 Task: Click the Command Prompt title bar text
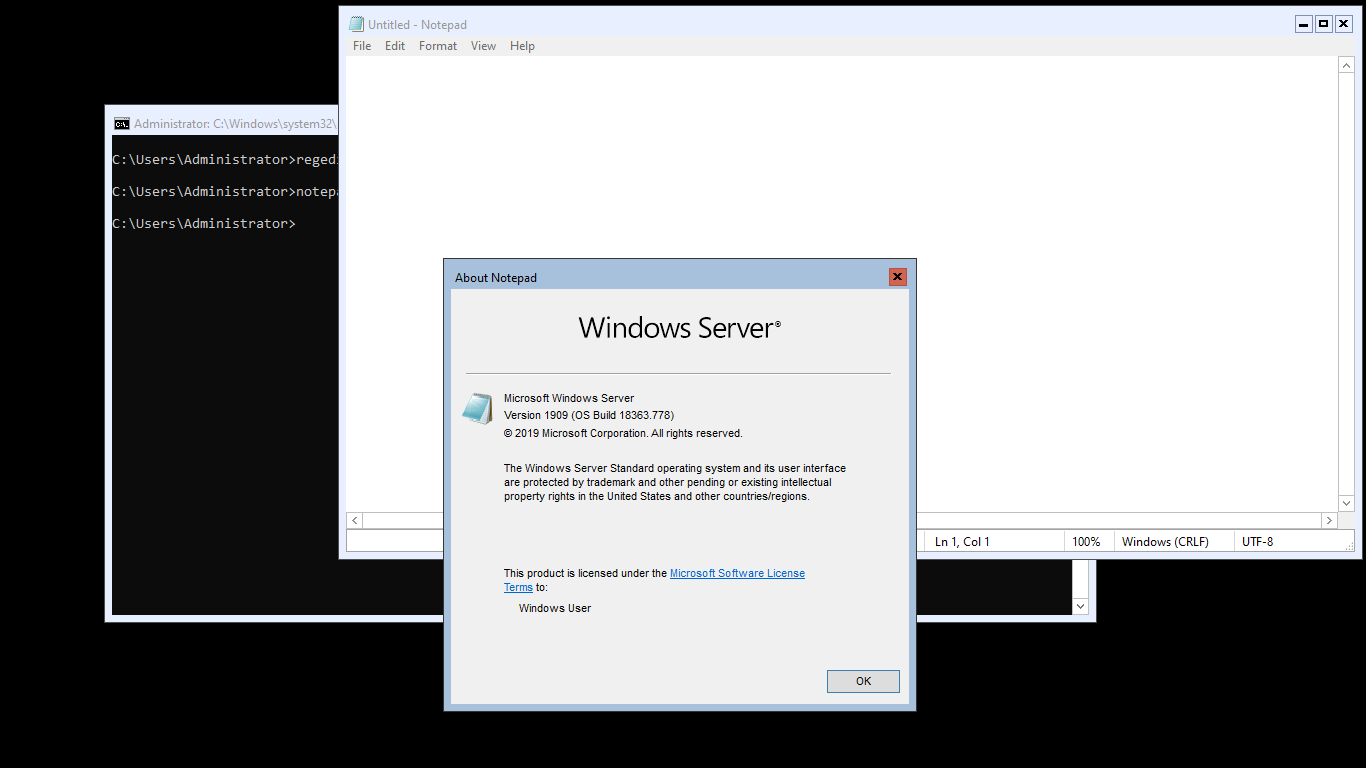tap(235, 124)
